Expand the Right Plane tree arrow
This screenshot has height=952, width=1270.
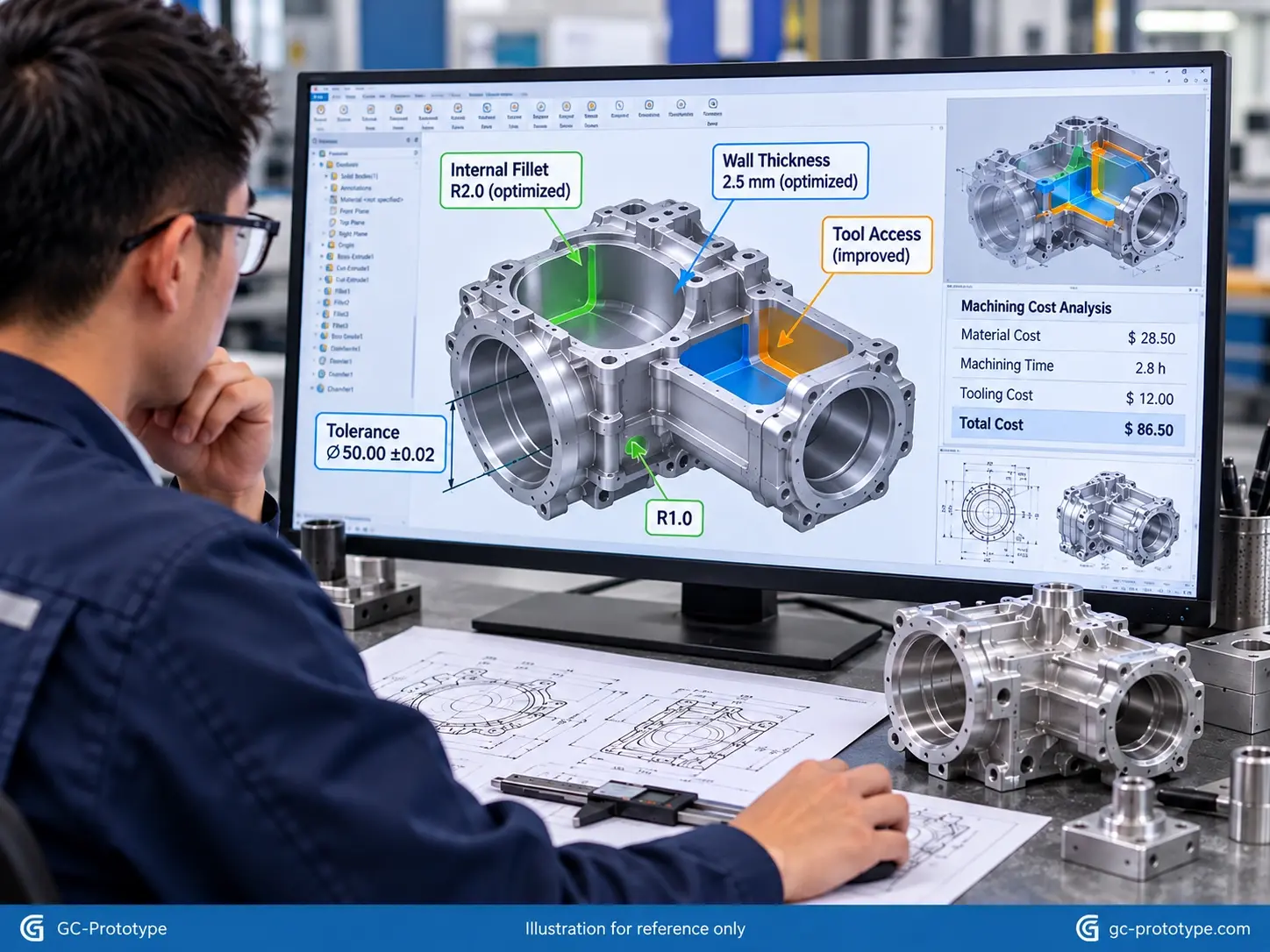325,234
